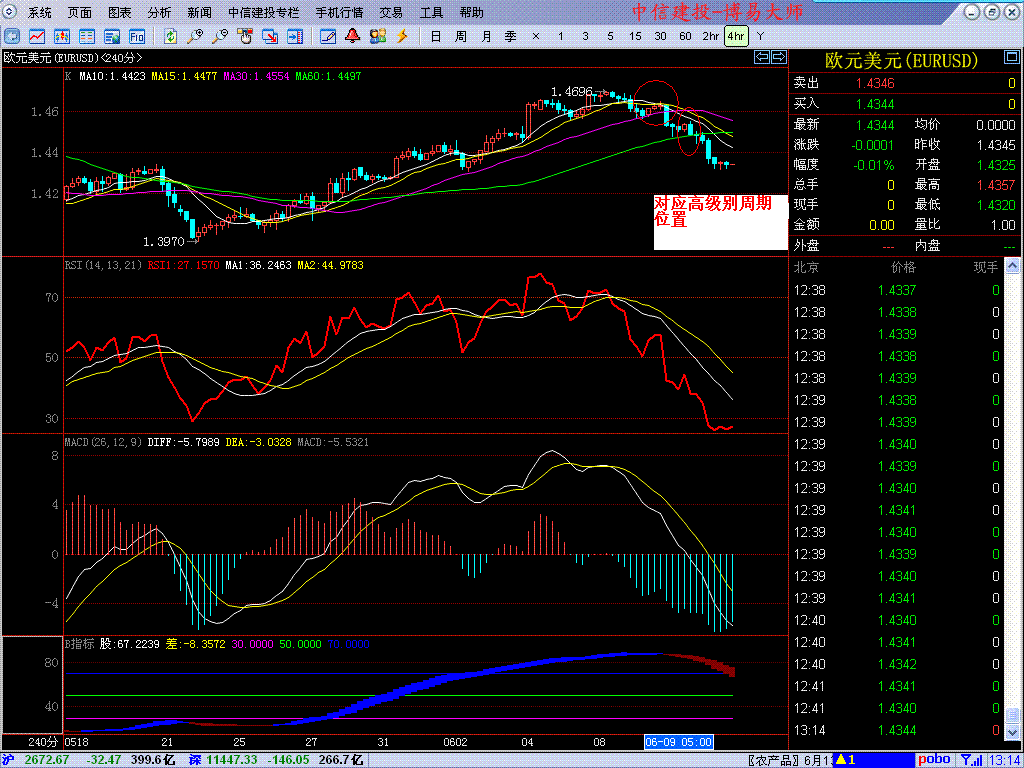Select the 周 weekly period
Viewport: 1024px width, 768px height.
pyautogui.click(x=461, y=36)
